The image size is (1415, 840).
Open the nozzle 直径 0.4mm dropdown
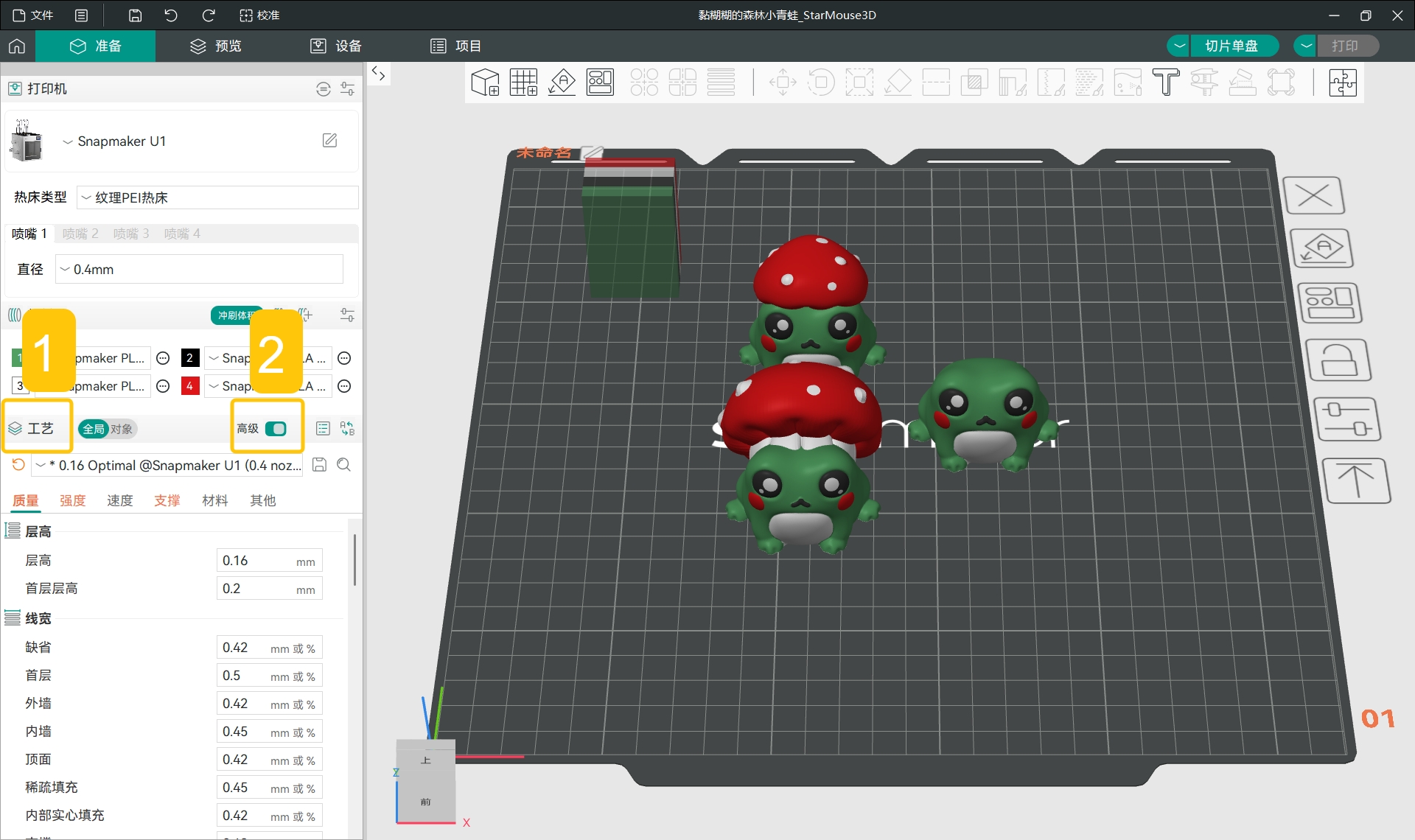point(199,270)
